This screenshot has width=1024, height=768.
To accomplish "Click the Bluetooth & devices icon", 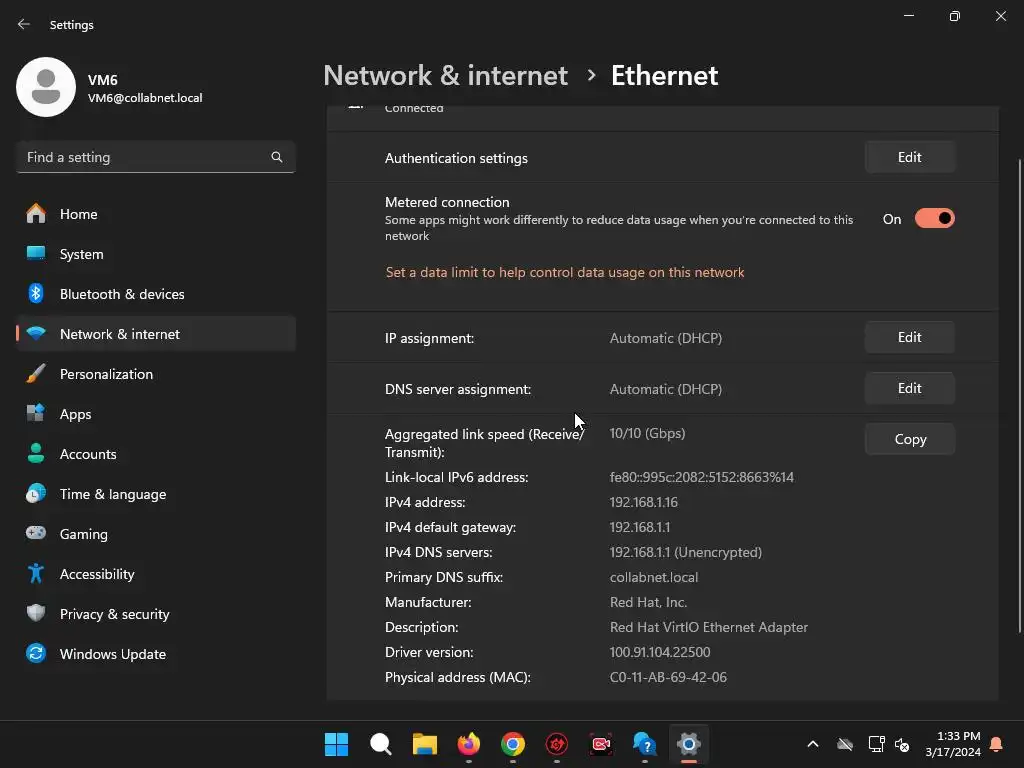I will pyautogui.click(x=36, y=294).
